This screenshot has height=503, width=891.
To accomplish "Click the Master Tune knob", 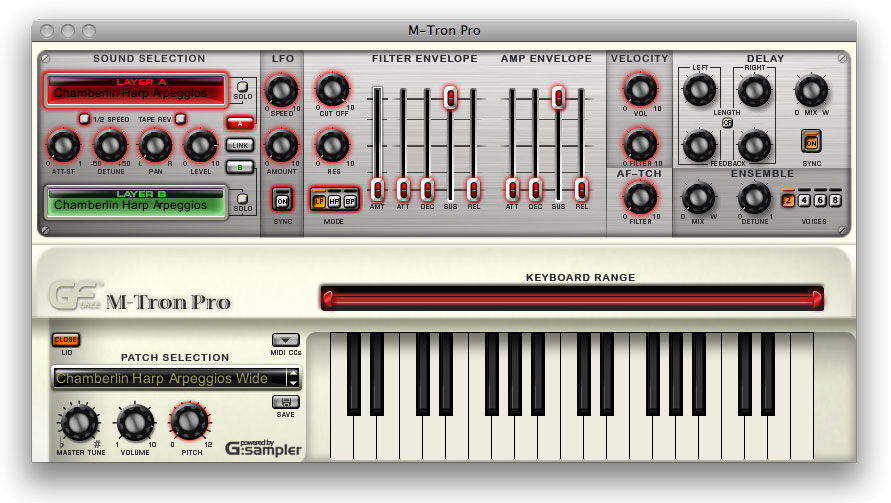I will pos(79,423).
